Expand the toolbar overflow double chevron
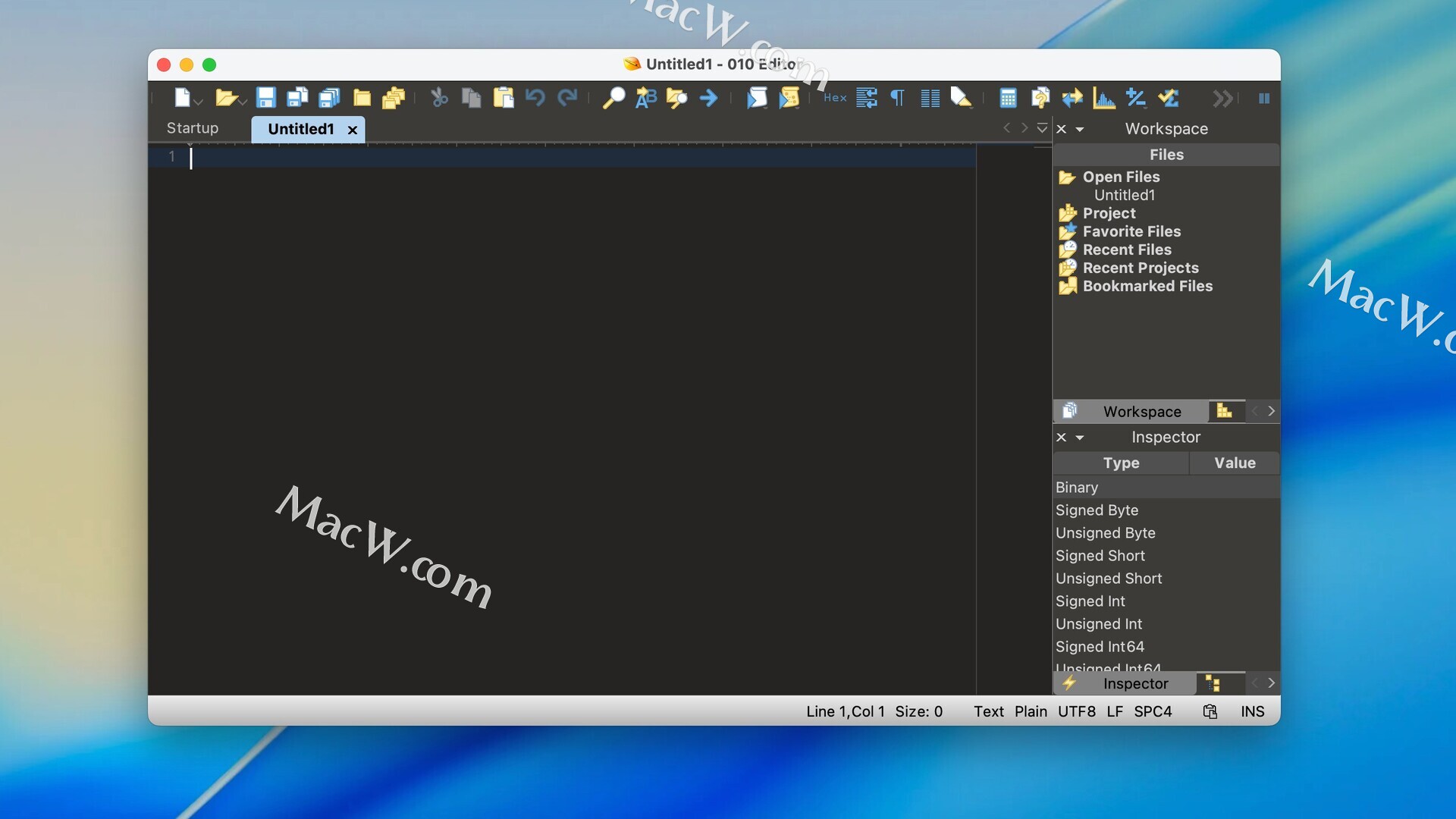The image size is (1456, 819). (x=1222, y=98)
